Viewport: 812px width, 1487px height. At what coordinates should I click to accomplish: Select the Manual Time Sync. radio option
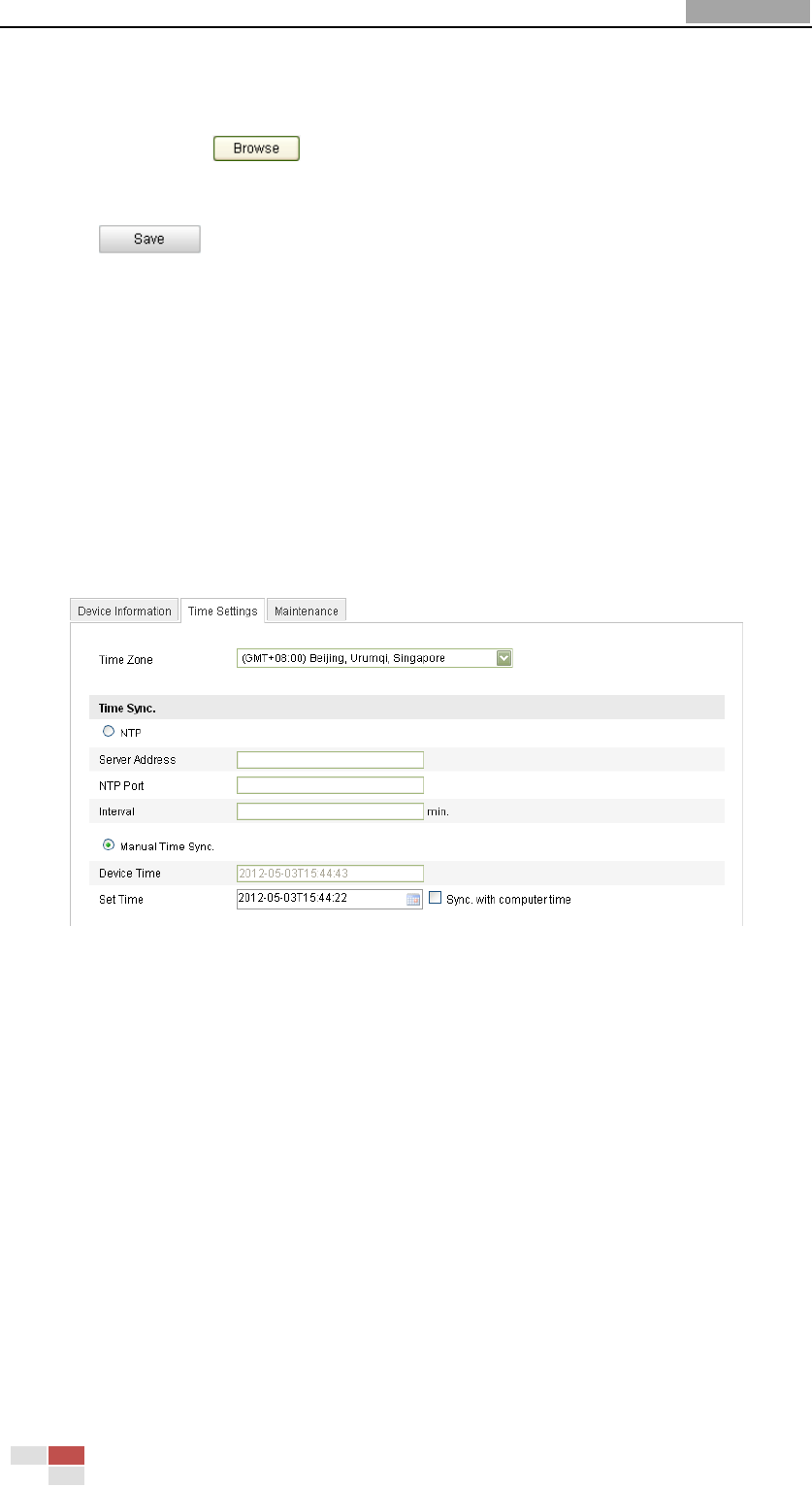pyautogui.click(x=109, y=845)
